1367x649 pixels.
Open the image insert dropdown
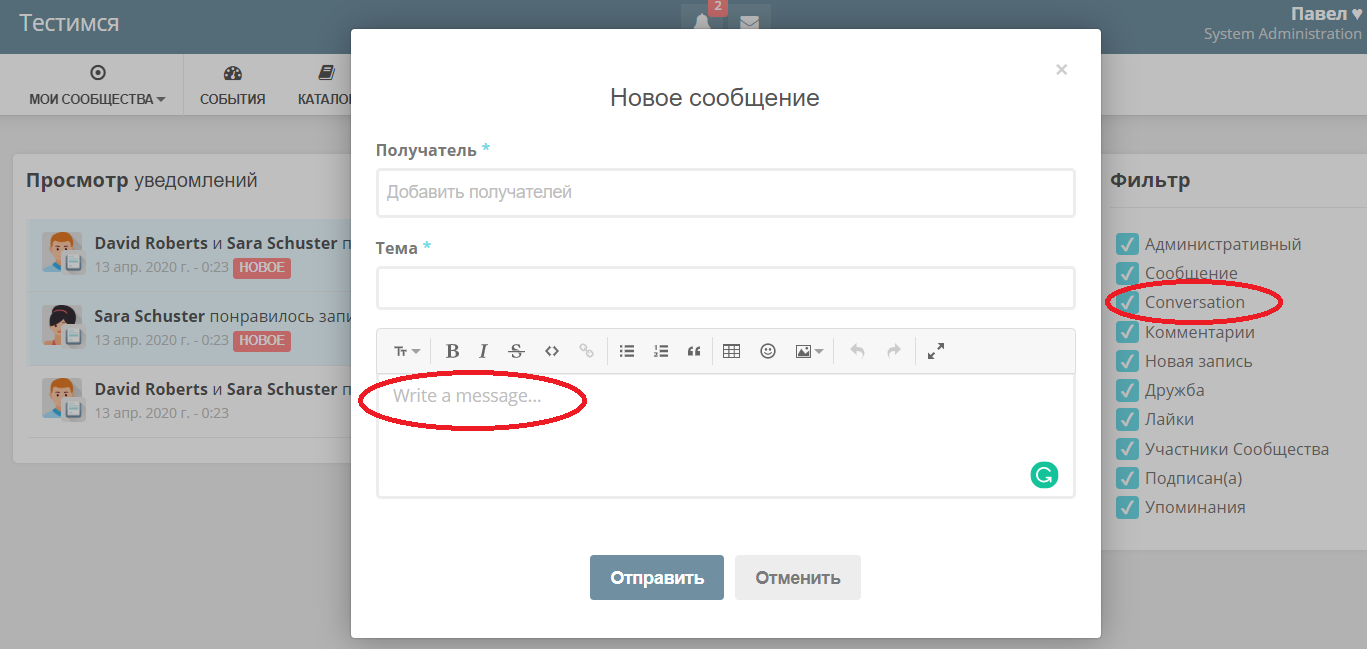click(x=809, y=351)
